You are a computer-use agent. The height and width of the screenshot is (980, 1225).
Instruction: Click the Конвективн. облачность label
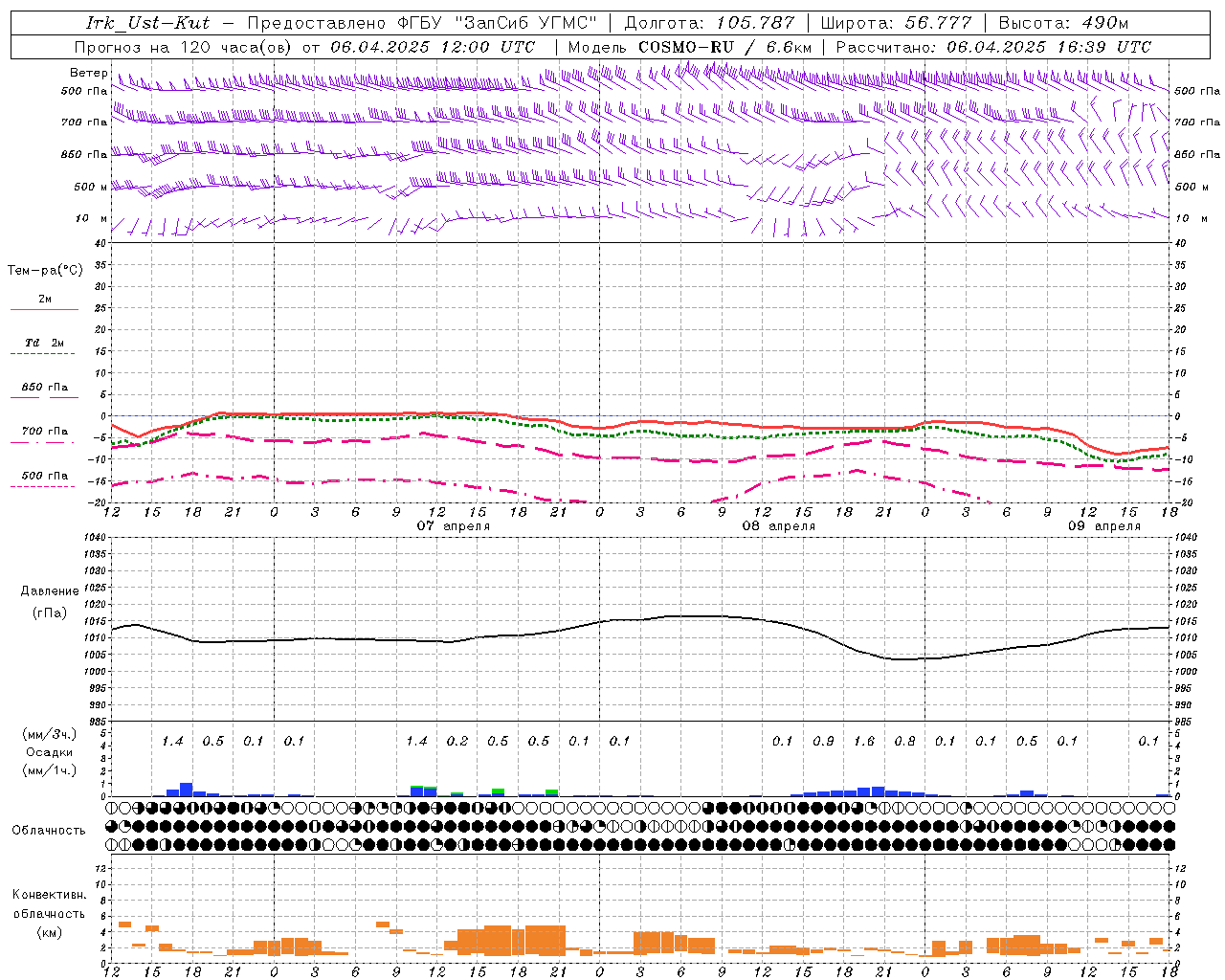(49, 904)
